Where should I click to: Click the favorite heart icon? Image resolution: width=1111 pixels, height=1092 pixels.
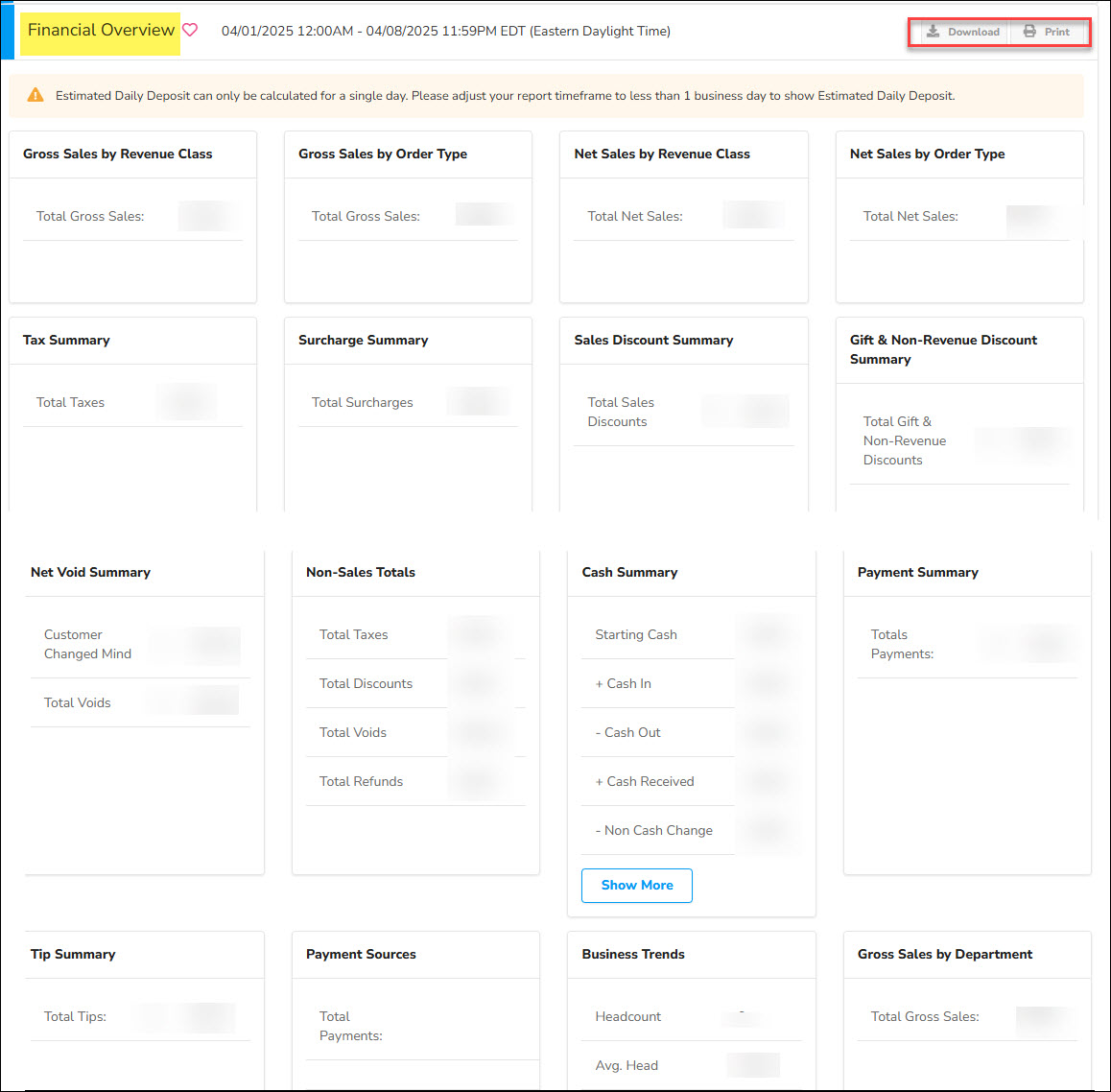(x=190, y=30)
